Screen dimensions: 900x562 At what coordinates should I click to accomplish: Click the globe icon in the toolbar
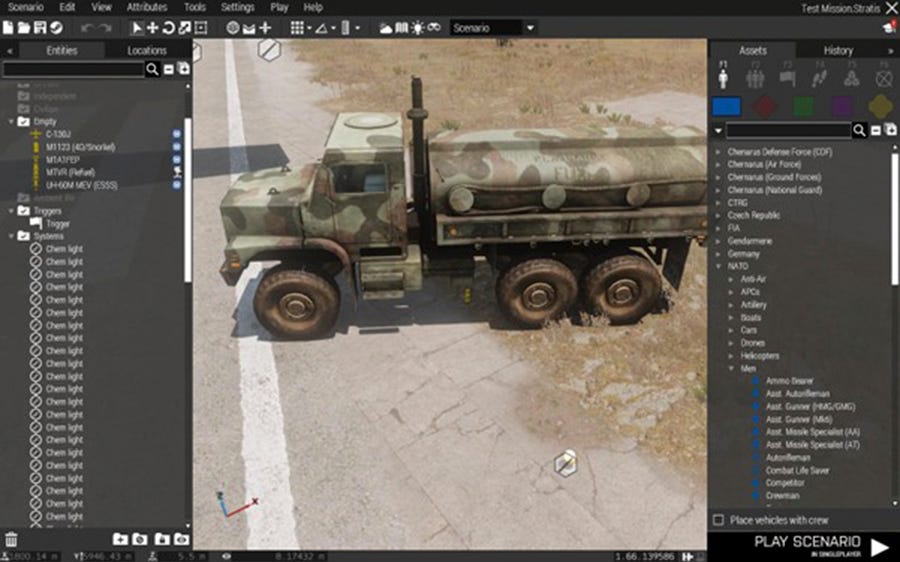click(232, 28)
